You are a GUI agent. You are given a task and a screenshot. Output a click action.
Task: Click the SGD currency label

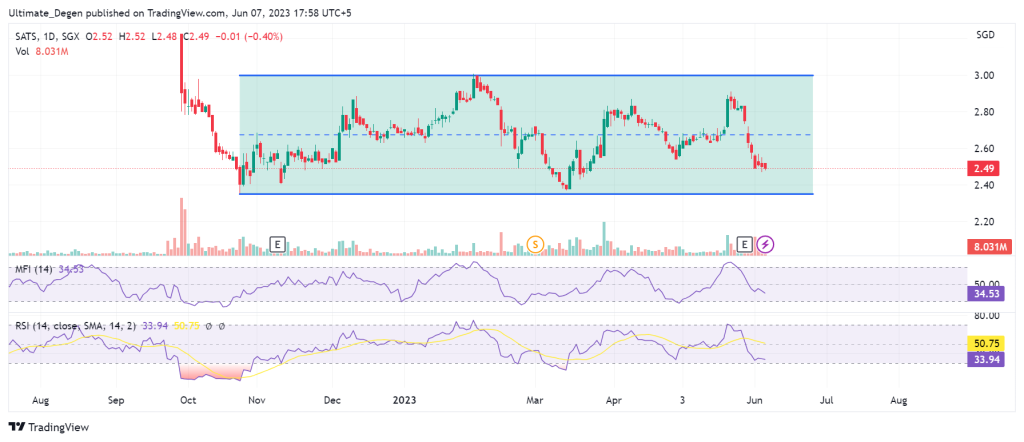[x=985, y=35]
